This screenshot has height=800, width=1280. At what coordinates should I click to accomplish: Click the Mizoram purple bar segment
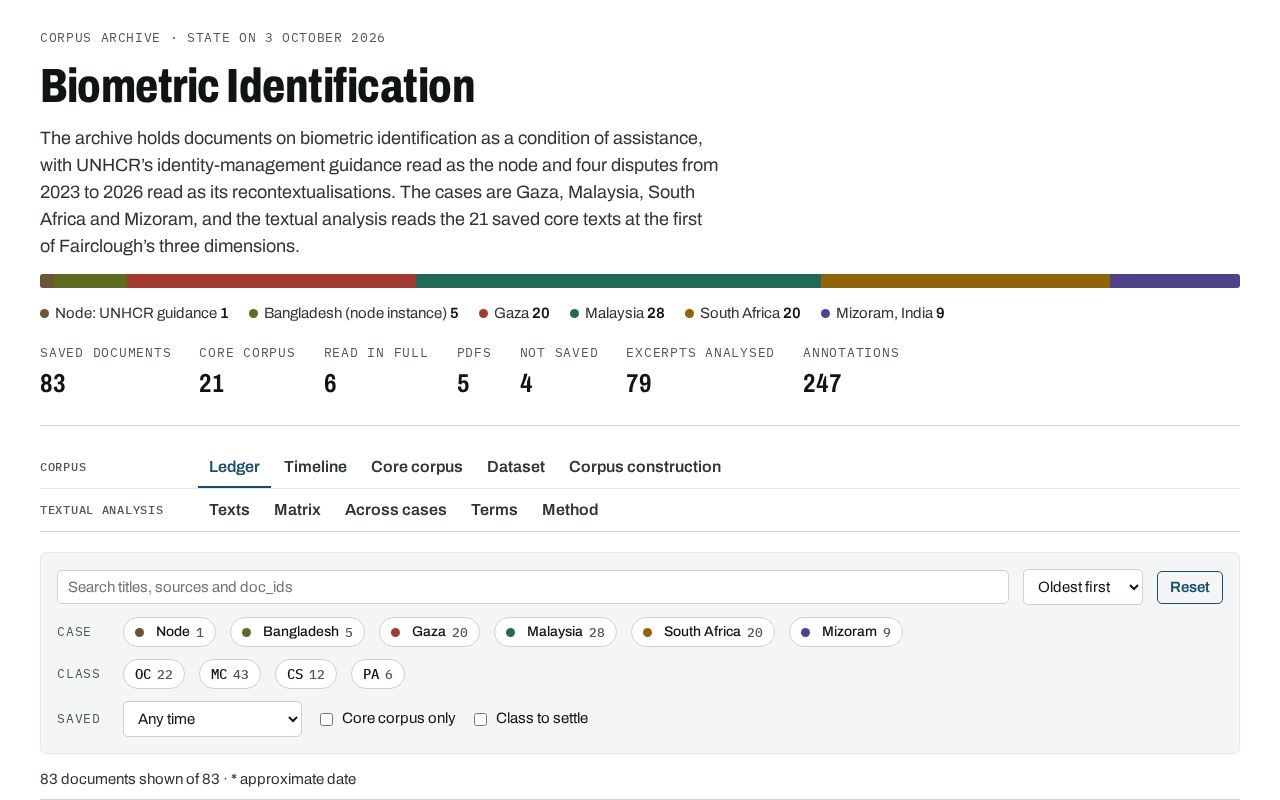(1175, 281)
